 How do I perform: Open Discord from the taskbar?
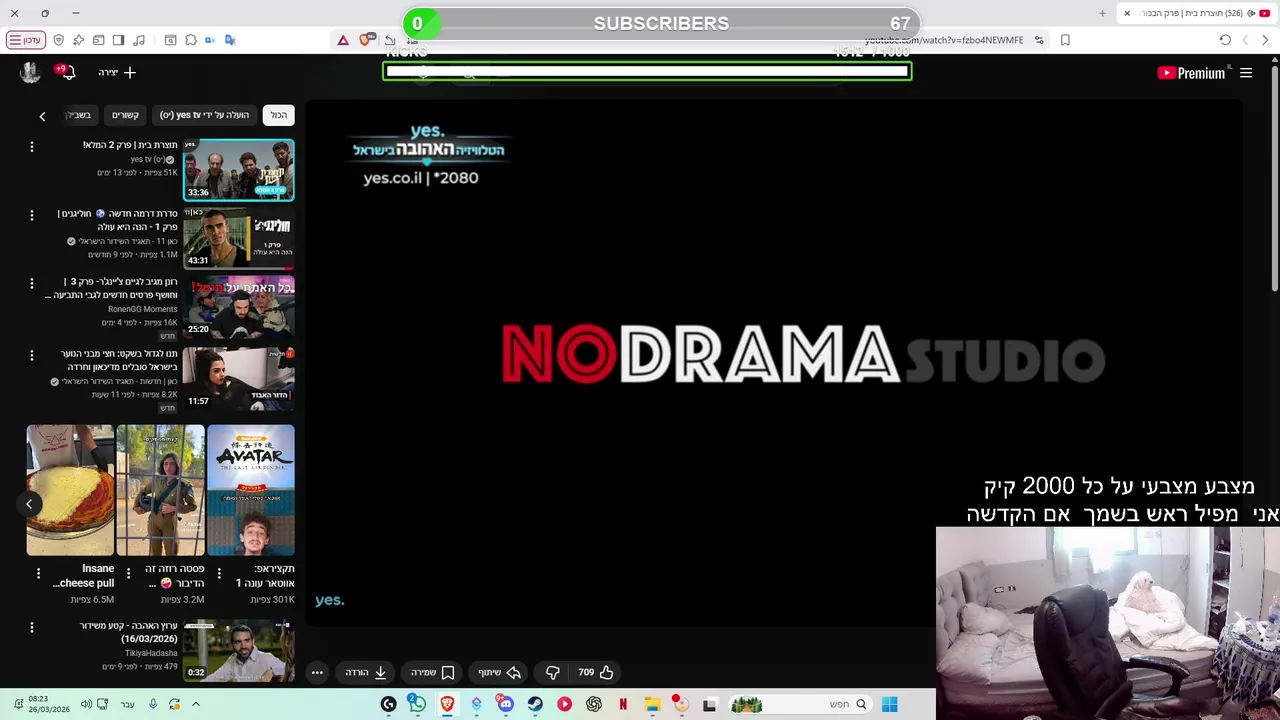[x=506, y=704]
